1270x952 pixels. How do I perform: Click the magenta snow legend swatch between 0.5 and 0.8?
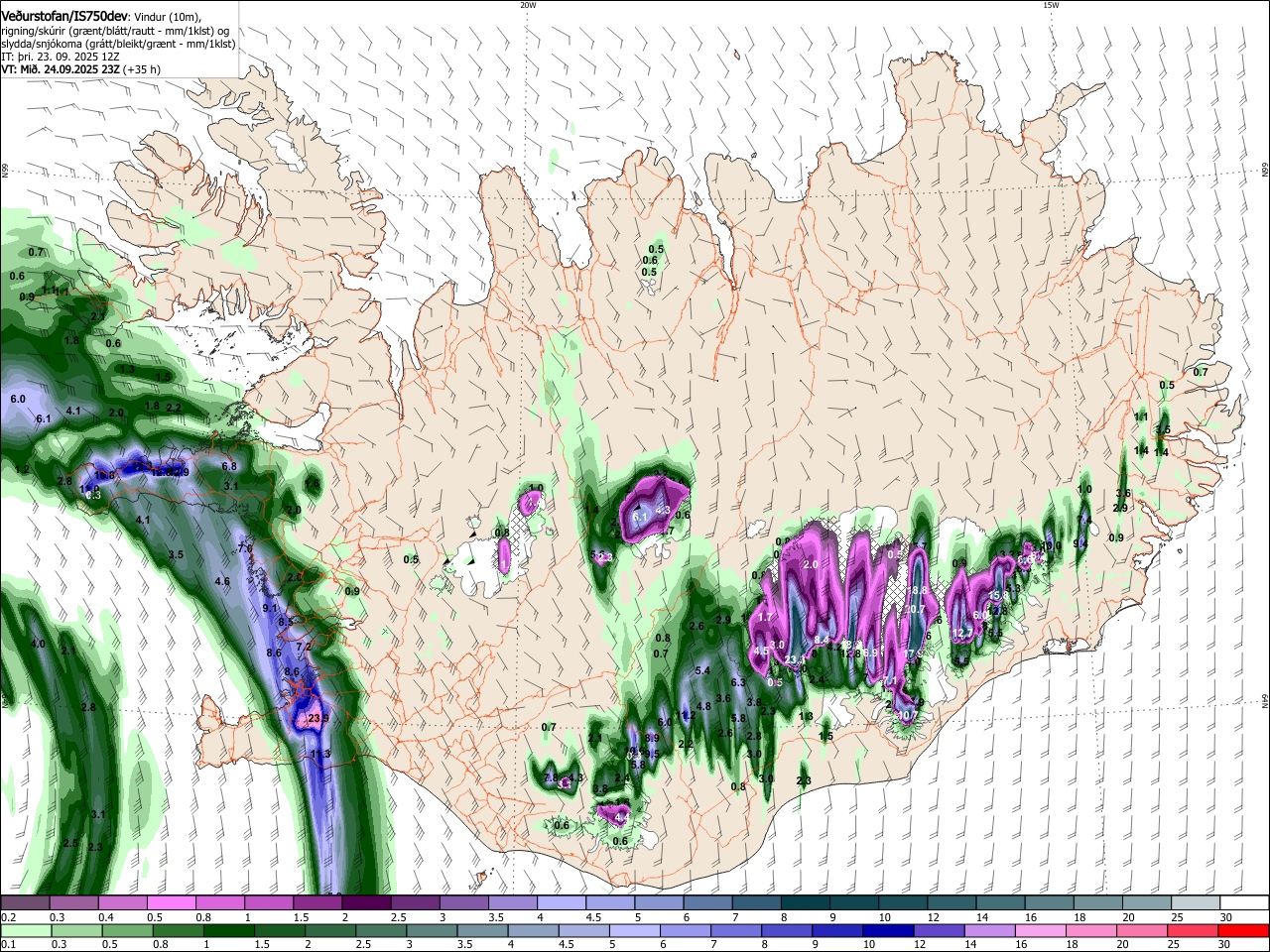171,903
